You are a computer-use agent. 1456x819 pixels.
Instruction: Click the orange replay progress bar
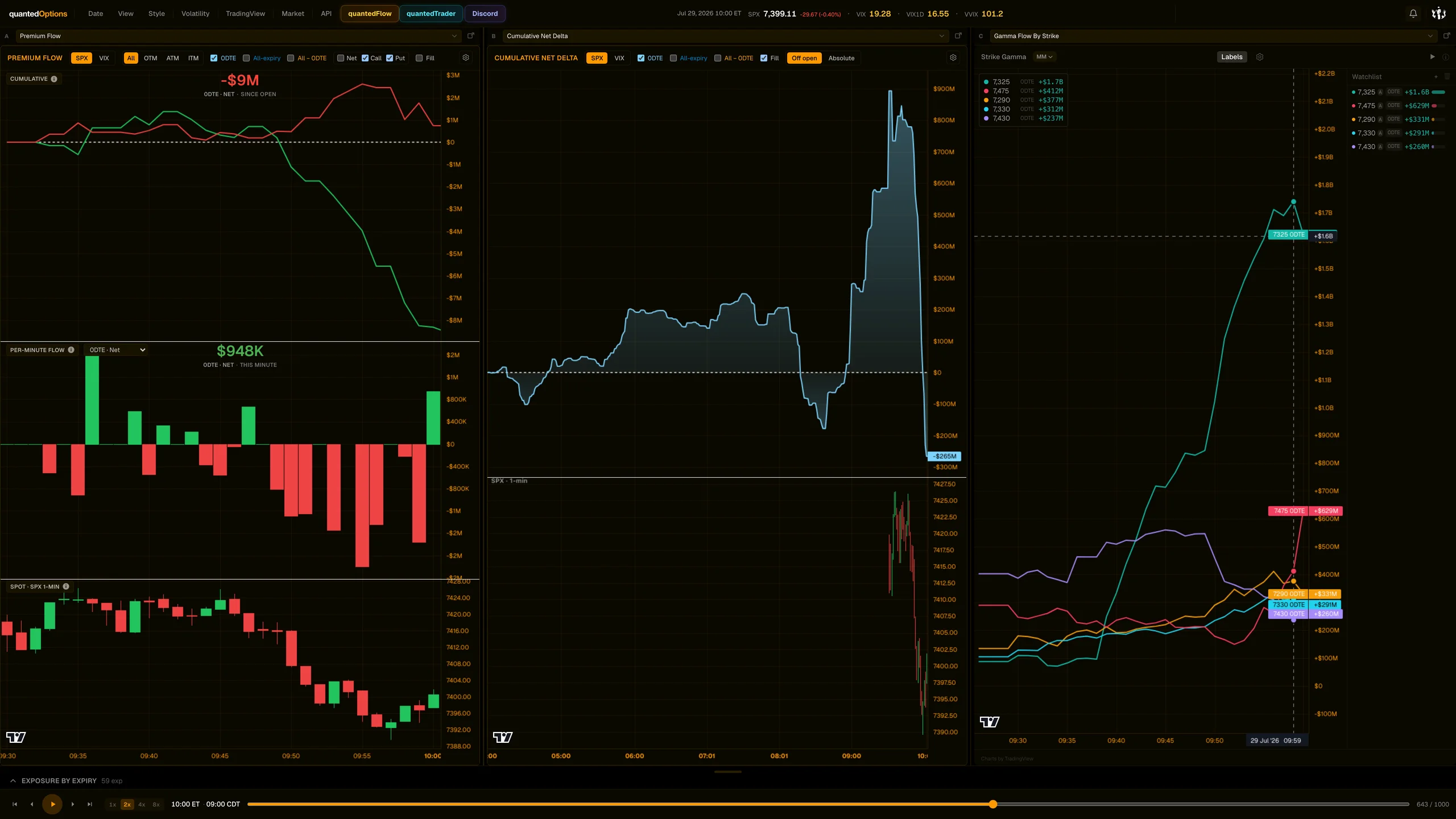tap(620, 804)
